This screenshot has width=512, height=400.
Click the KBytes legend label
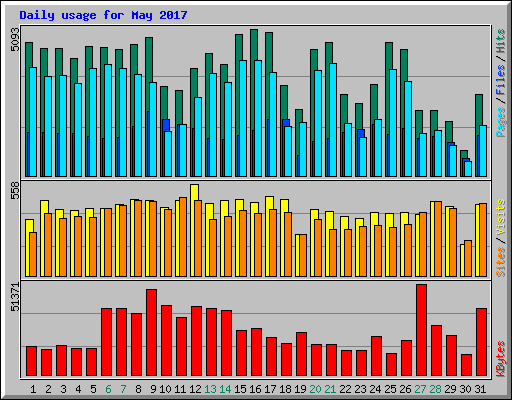click(x=501, y=359)
